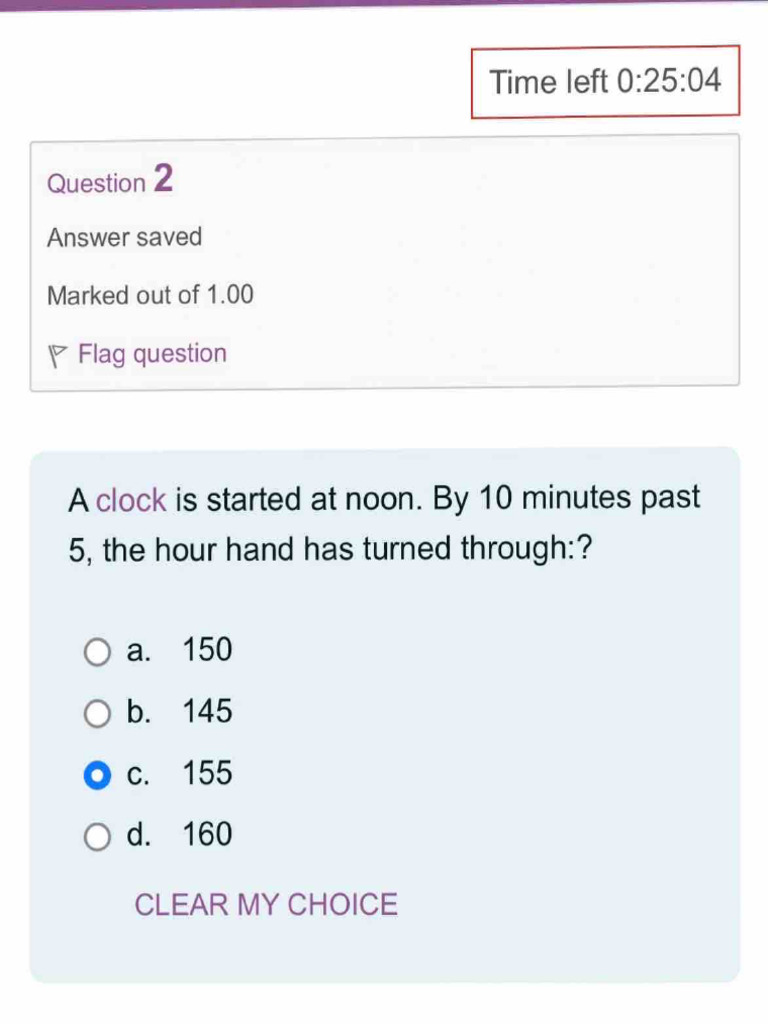Pick radio button for option d
The image size is (768, 1024).
coord(97,836)
